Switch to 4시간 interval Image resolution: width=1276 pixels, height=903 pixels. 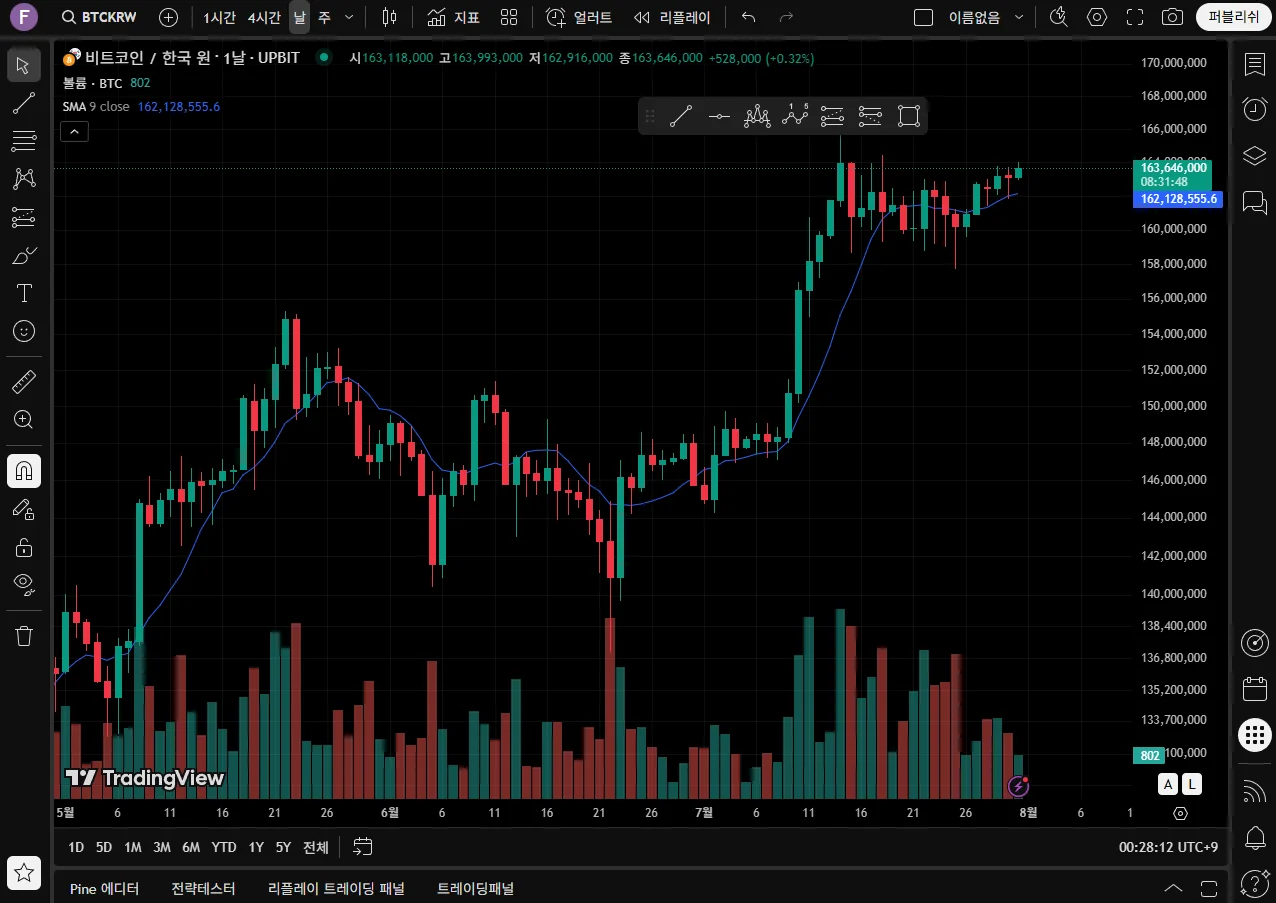(x=265, y=17)
